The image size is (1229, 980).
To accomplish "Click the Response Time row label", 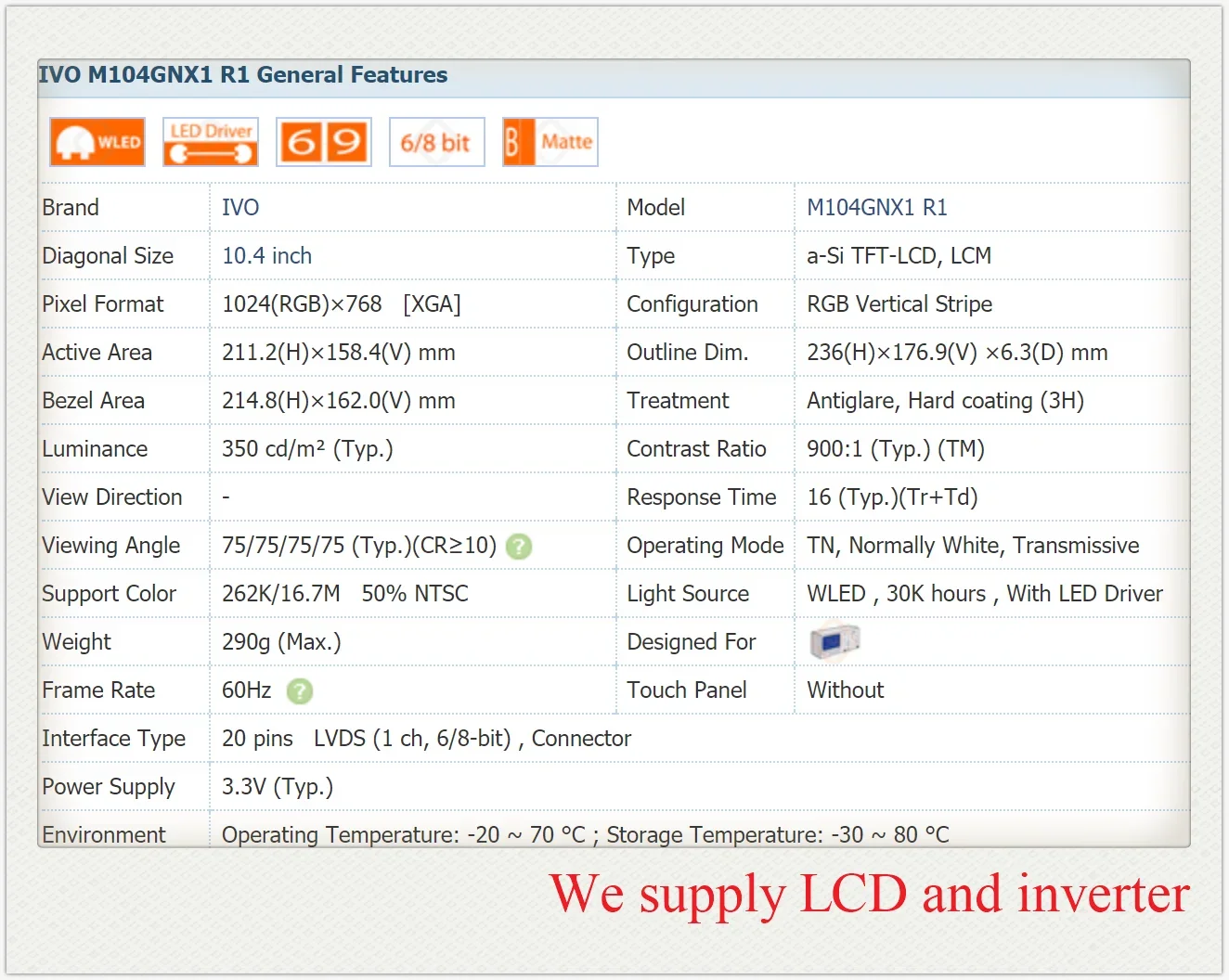I will (702, 497).
